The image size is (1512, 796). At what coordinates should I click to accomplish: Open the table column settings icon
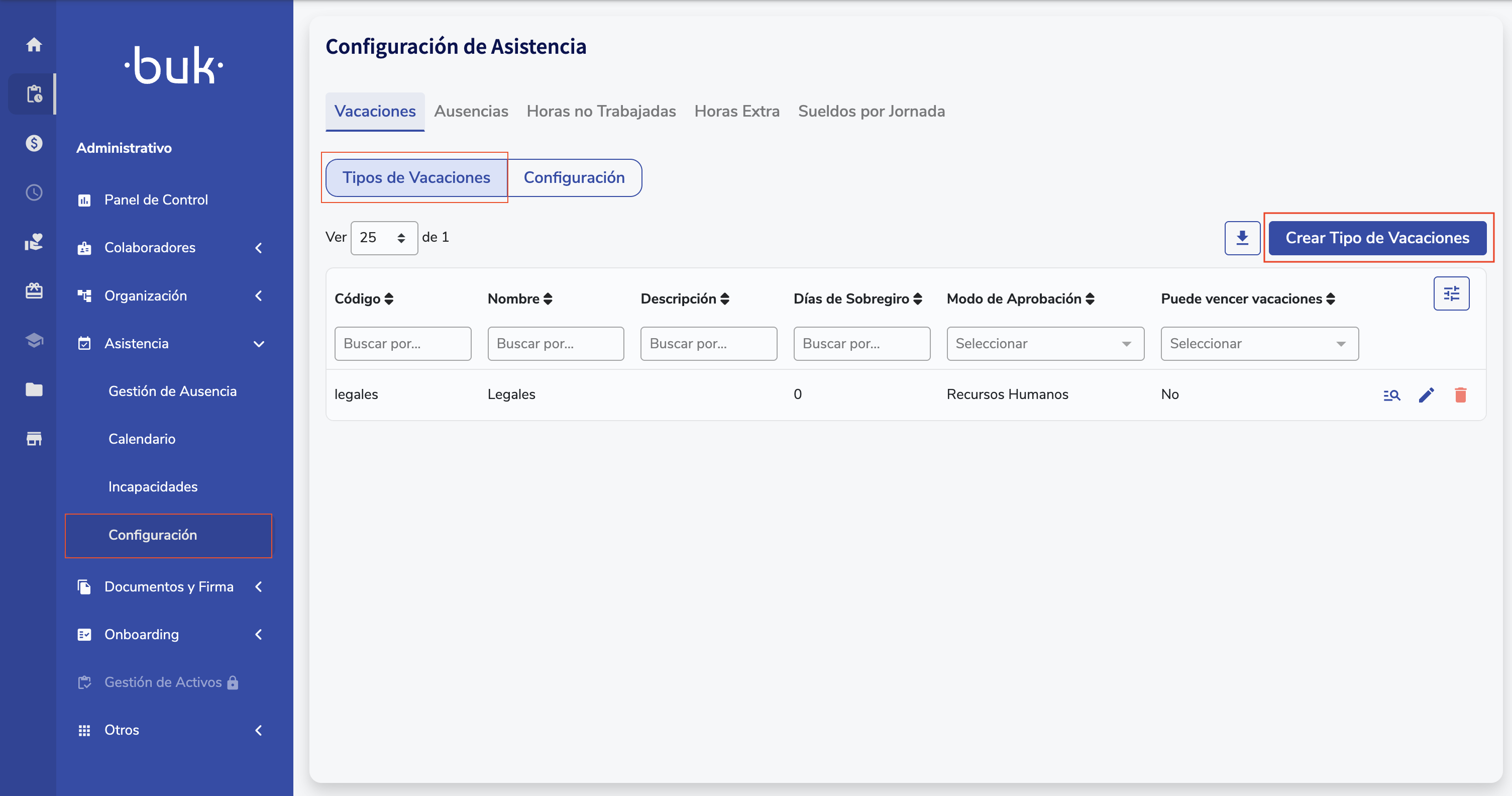tap(1451, 293)
